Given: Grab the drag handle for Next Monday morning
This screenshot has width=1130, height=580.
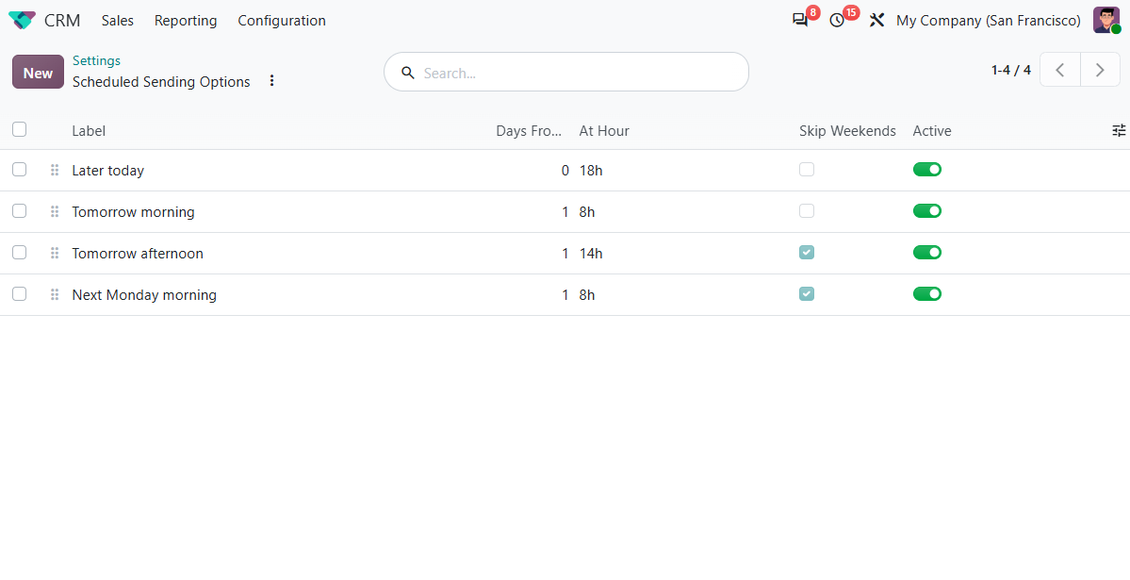Looking at the screenshot, I should pyautogui.click(x=54, y=295).
